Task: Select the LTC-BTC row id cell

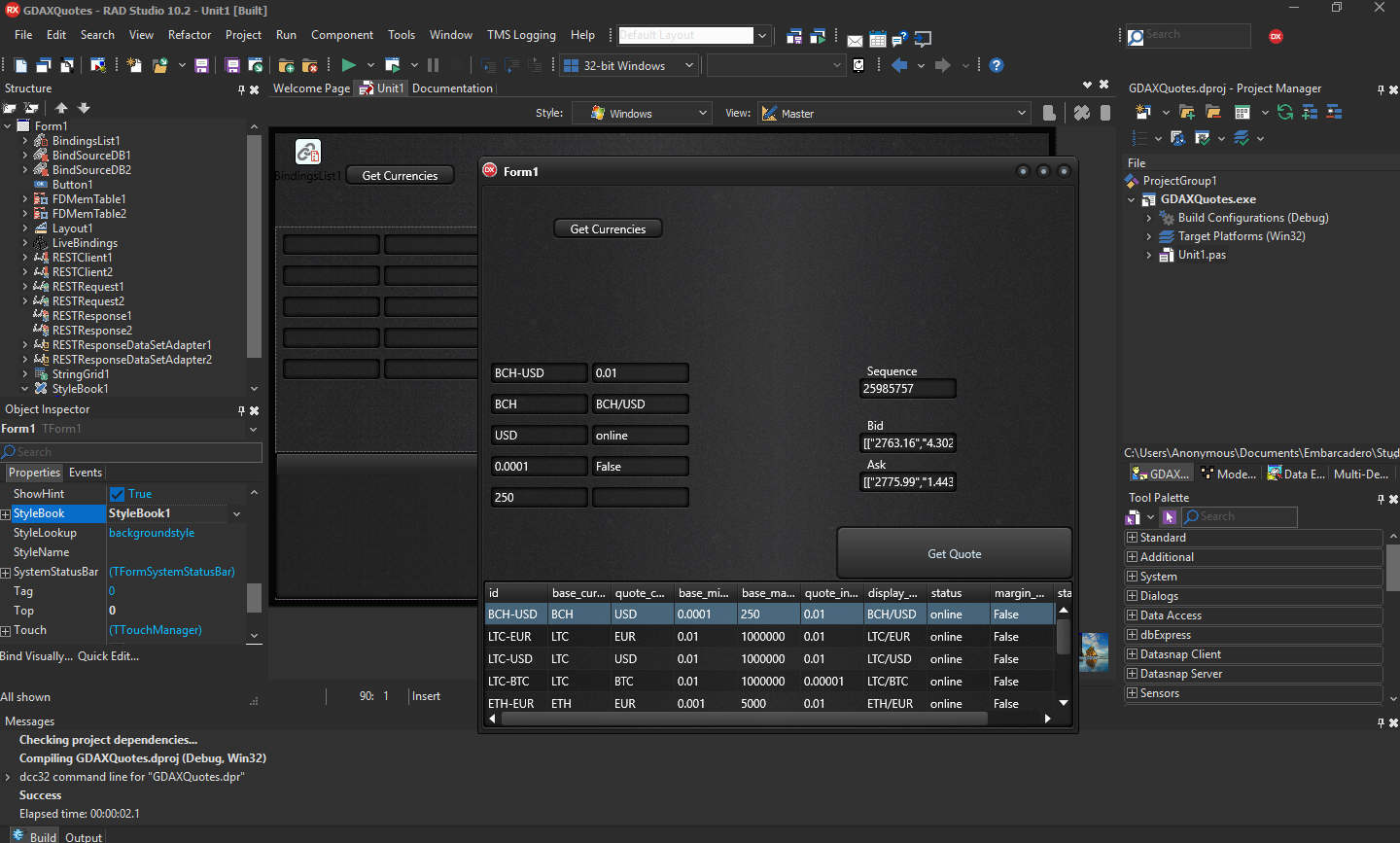Action: 515,682
